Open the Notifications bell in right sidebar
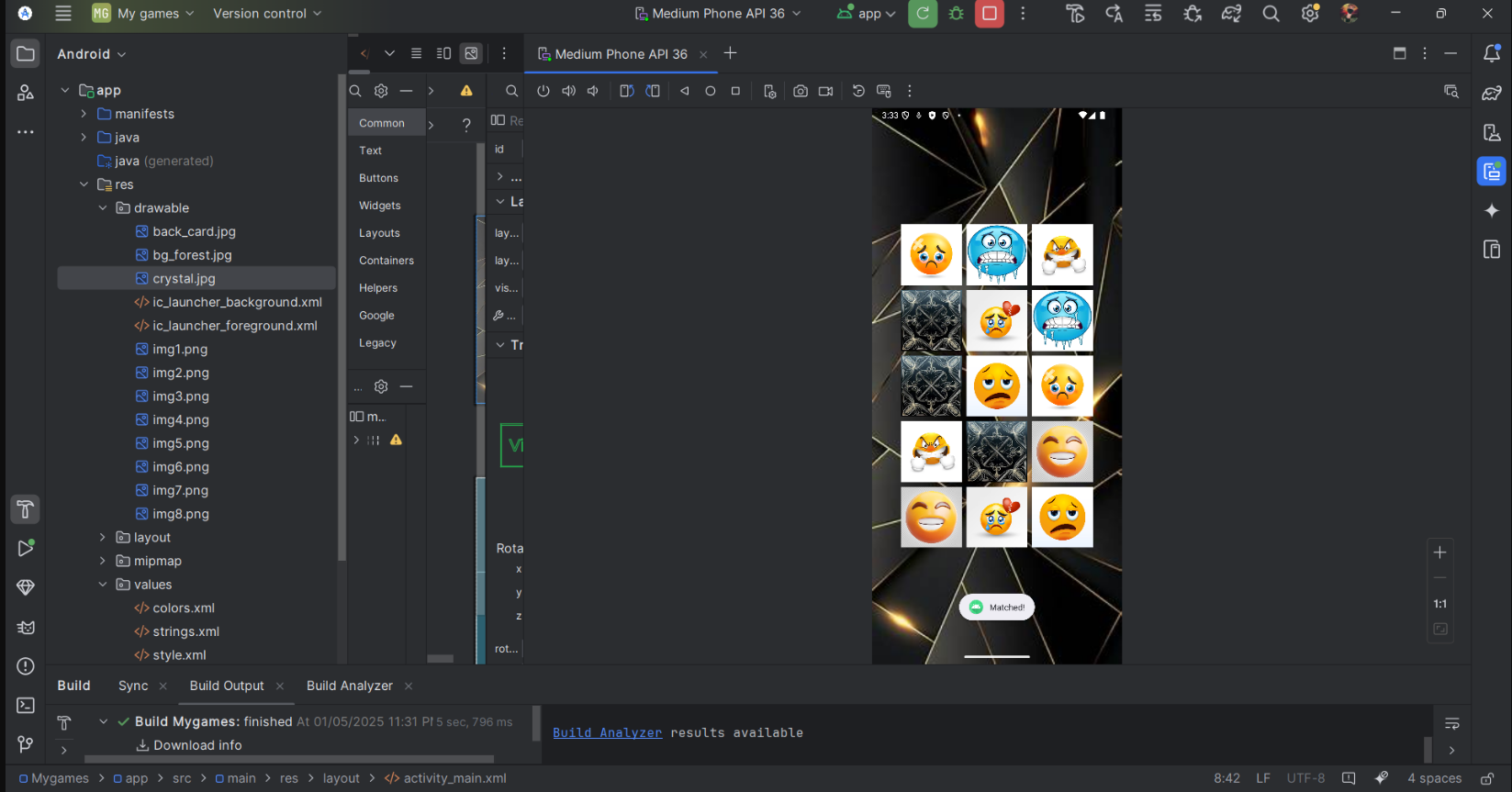Screen dimensions: 1512x792 click(x=1492, y=54)
